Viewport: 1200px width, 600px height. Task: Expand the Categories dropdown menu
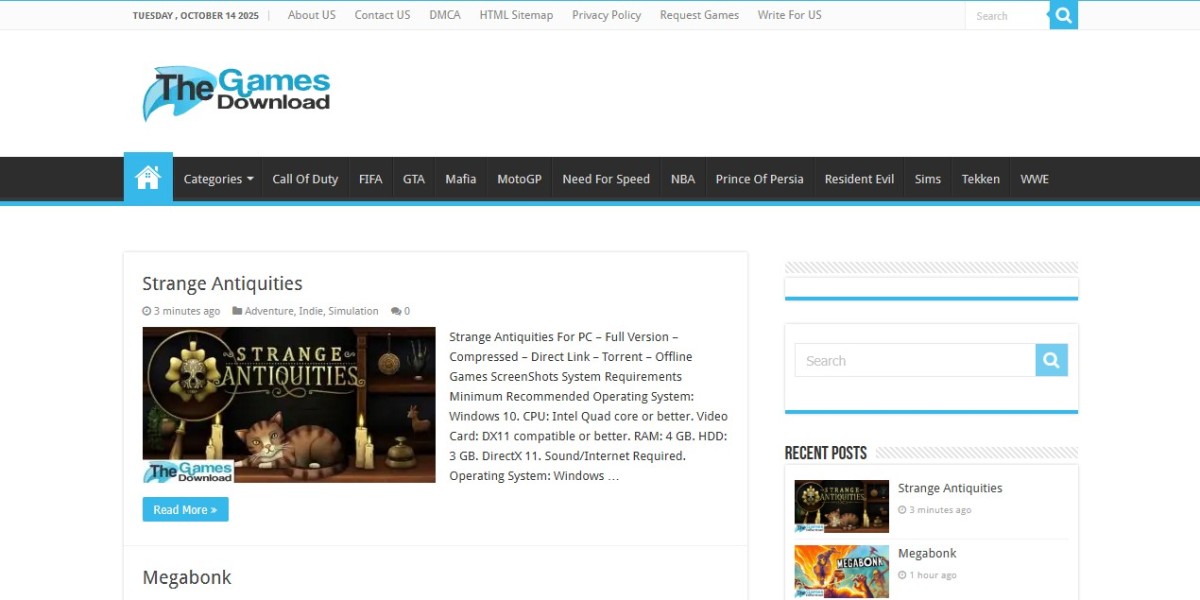(218, 179)
